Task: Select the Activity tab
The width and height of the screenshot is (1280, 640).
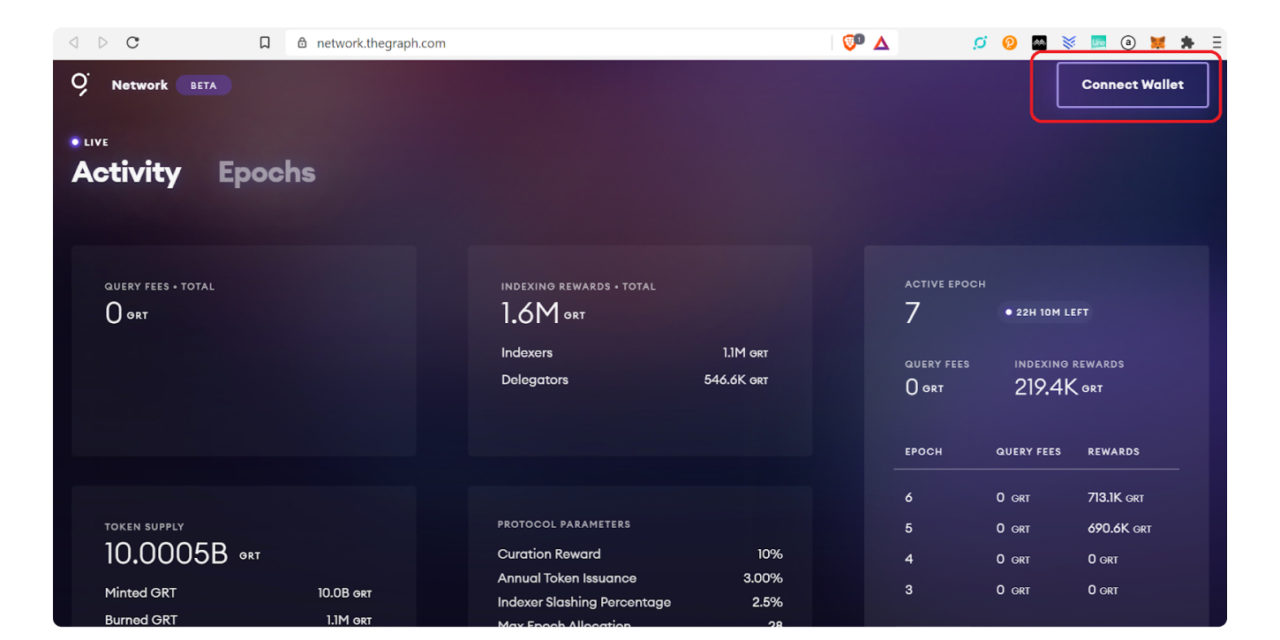Action: 126,173
